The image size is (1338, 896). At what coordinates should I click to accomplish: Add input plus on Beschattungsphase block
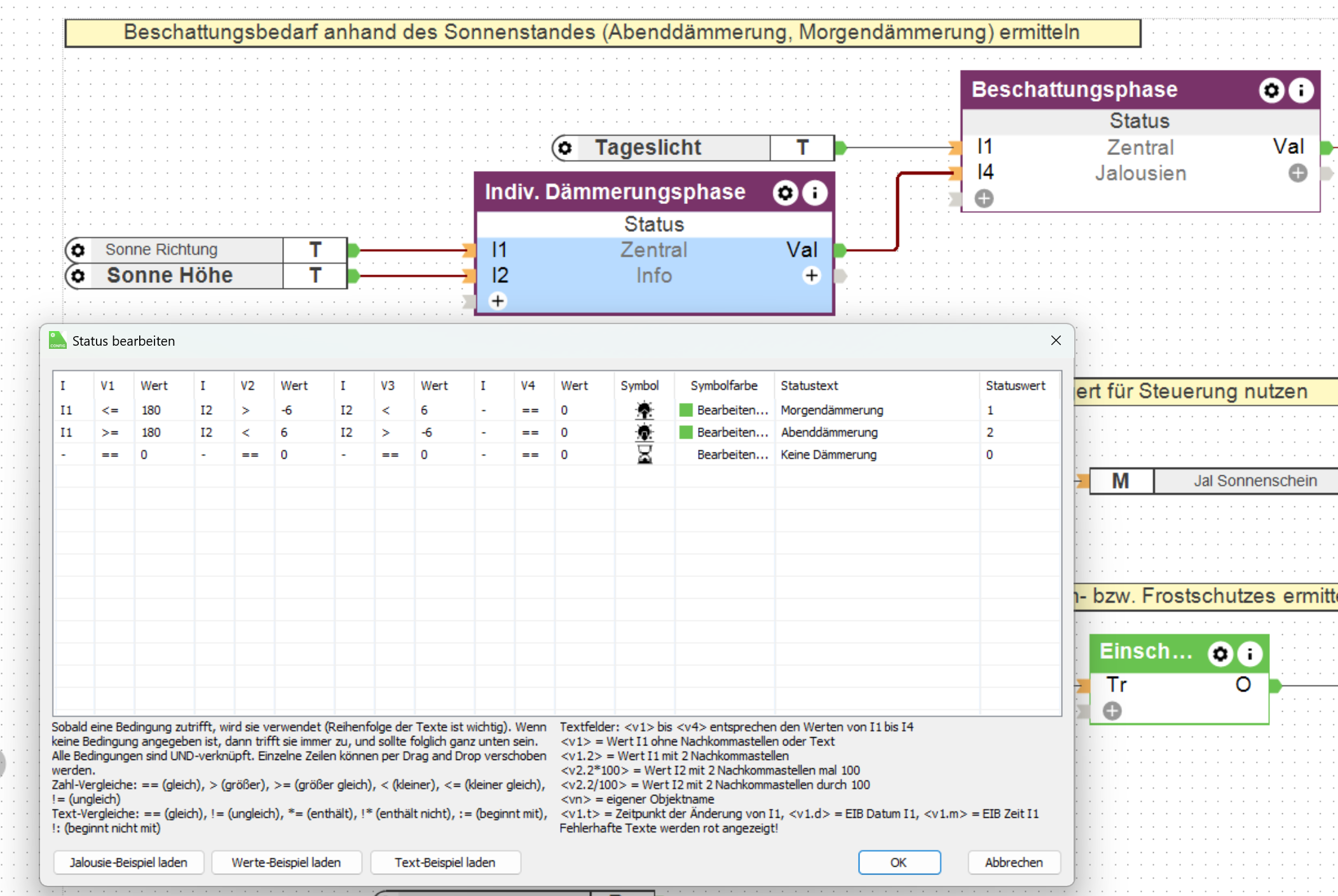(984, 199)
